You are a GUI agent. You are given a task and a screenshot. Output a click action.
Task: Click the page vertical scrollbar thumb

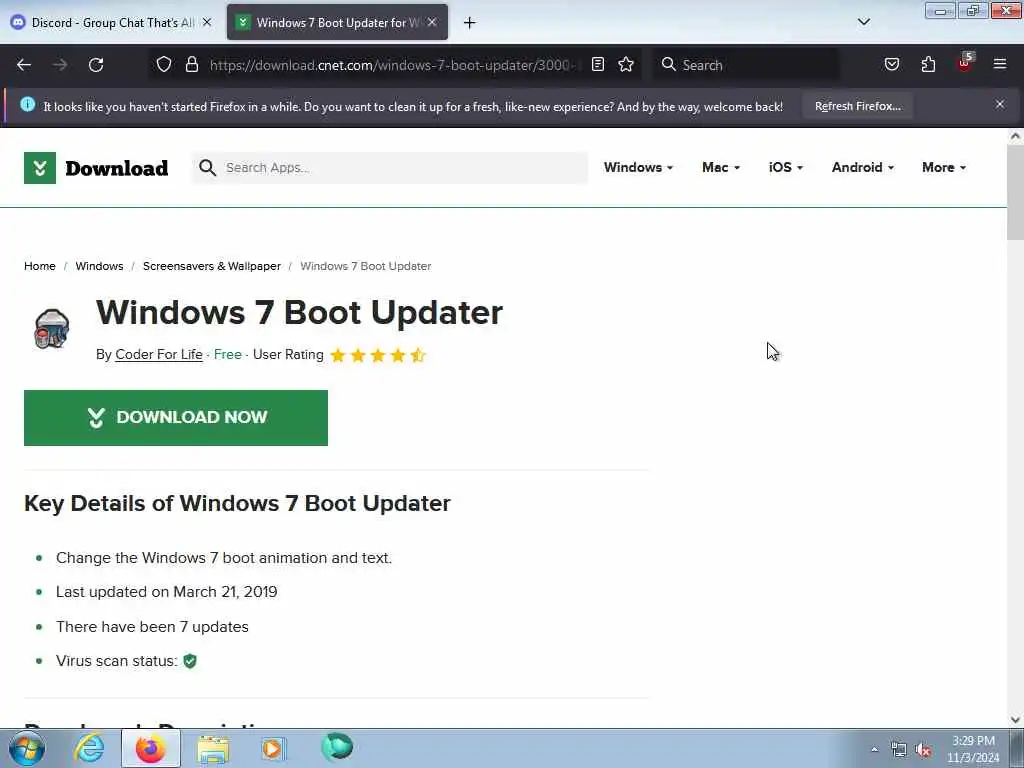click(1016, 193)
